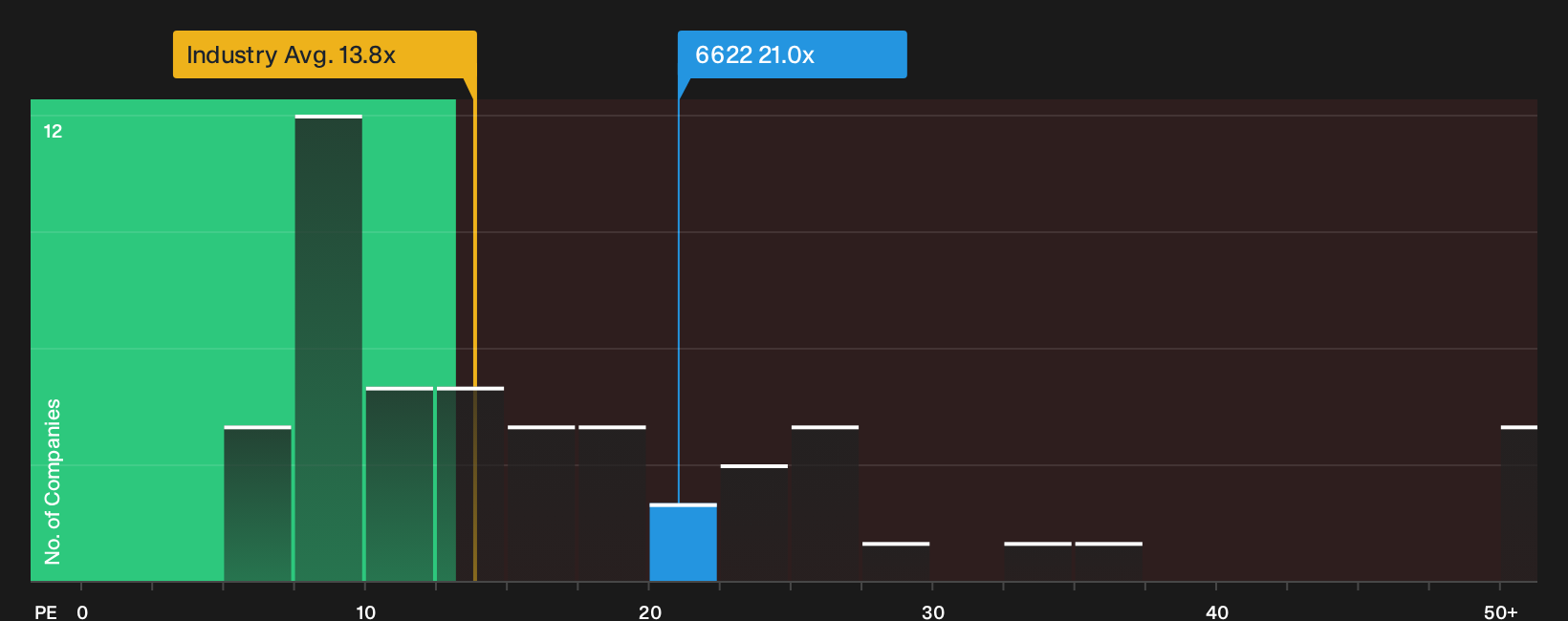Click the PE axis label
1568x621 pixels.
pos(46,612)
